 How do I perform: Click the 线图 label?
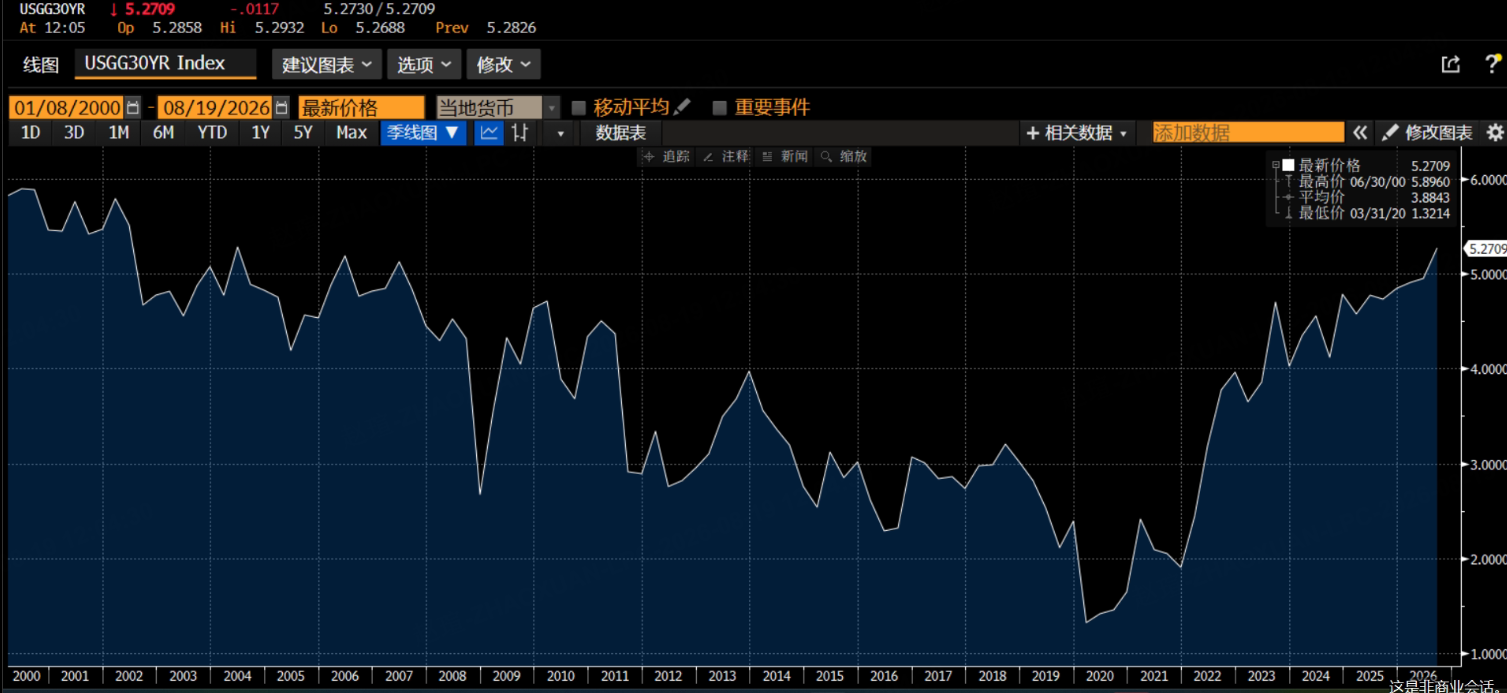point(41,65)
